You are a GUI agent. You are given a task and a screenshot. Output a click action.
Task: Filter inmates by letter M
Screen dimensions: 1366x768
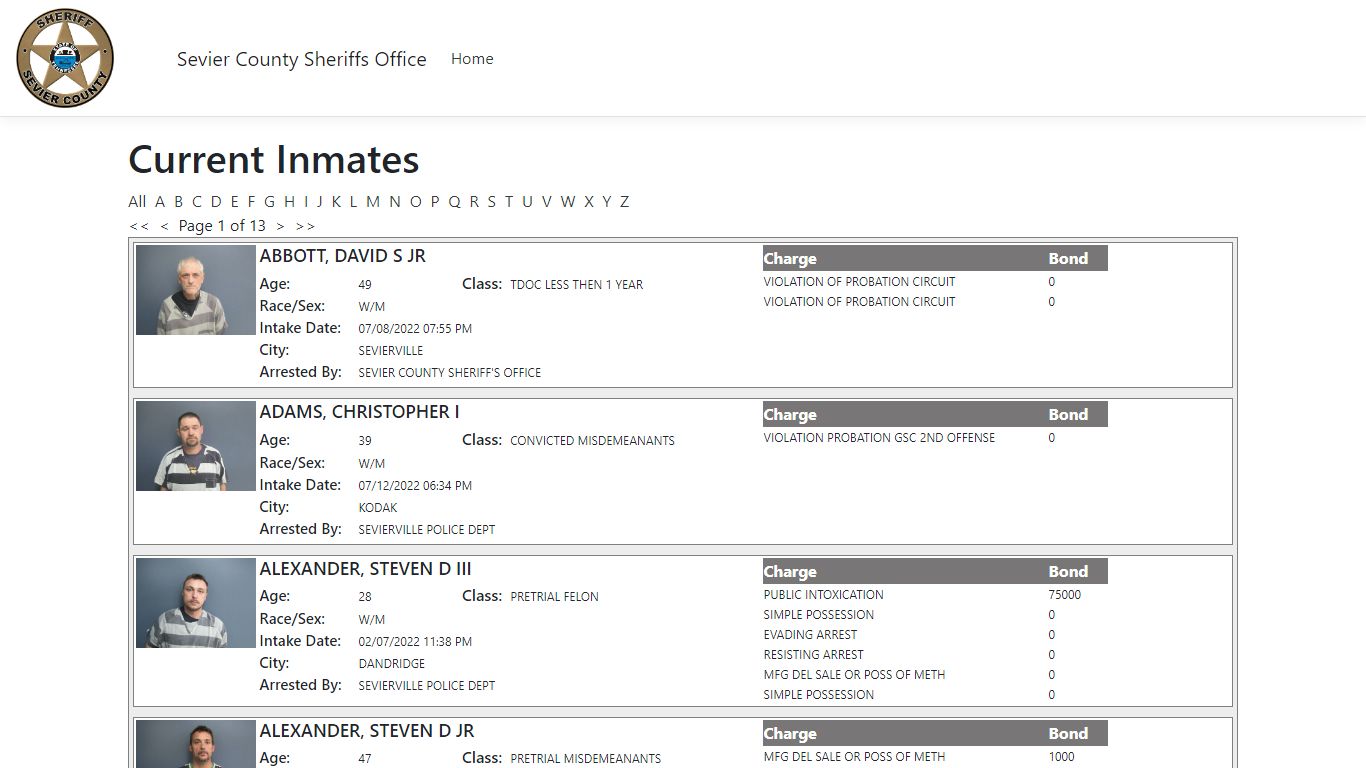pos(373,201)
